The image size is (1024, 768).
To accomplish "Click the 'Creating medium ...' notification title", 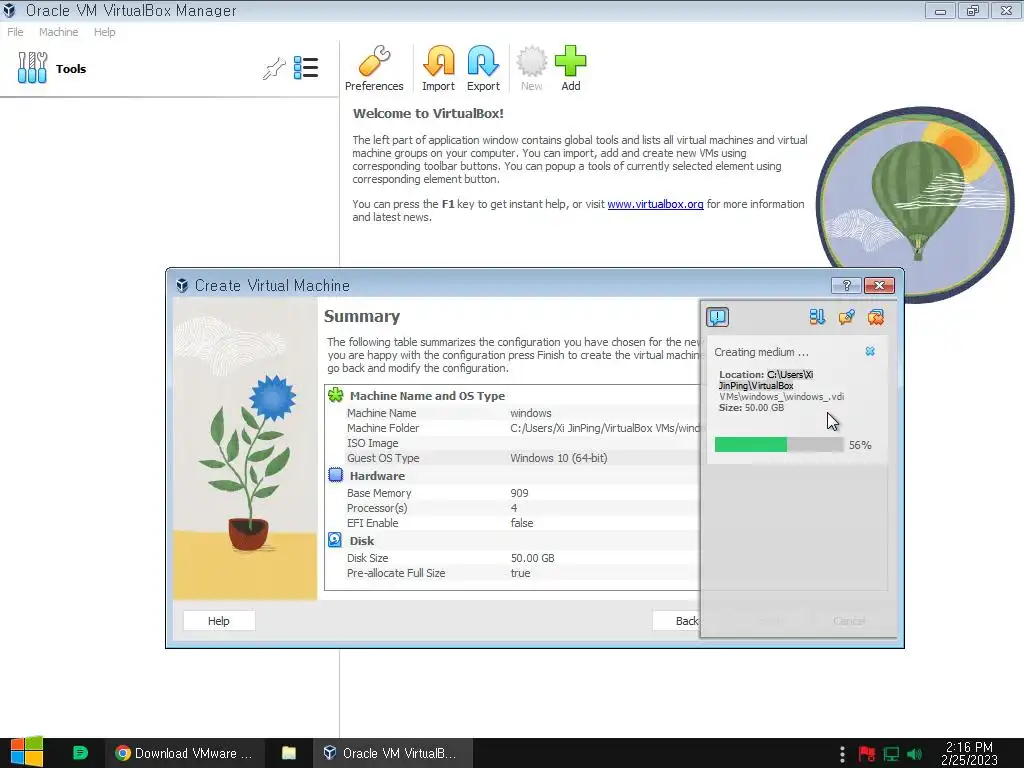I will (761, 352).
